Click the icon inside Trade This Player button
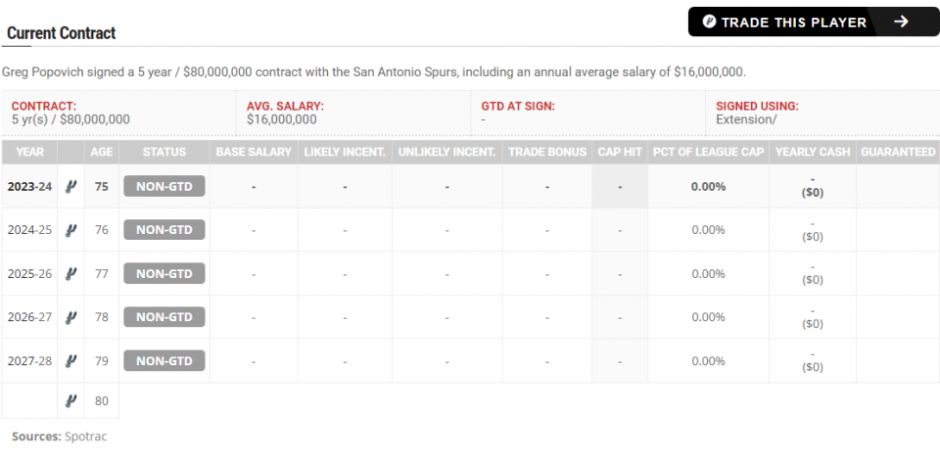 pos(709,22)
